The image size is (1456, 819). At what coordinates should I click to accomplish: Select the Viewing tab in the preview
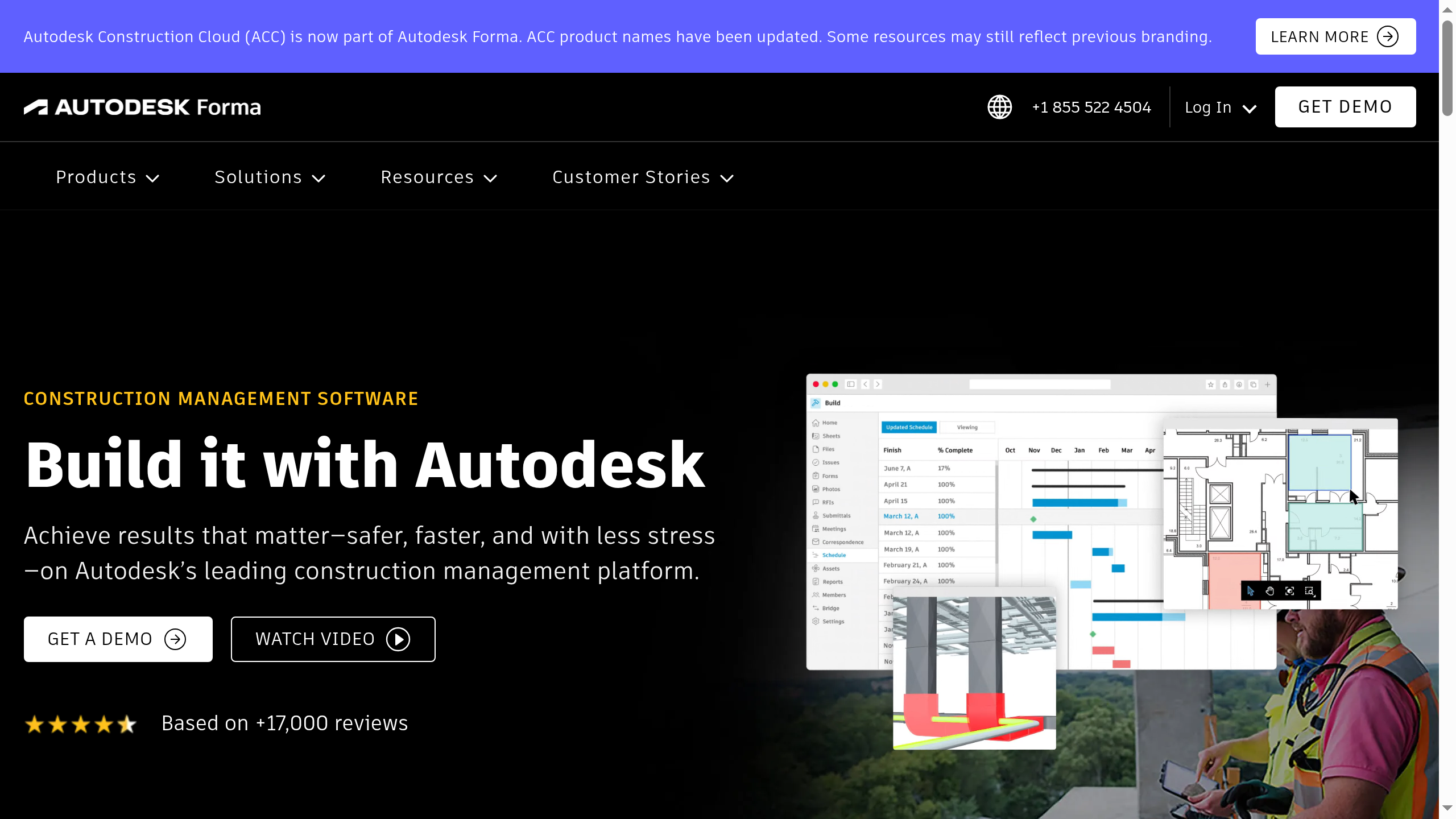tap(967, 427)
